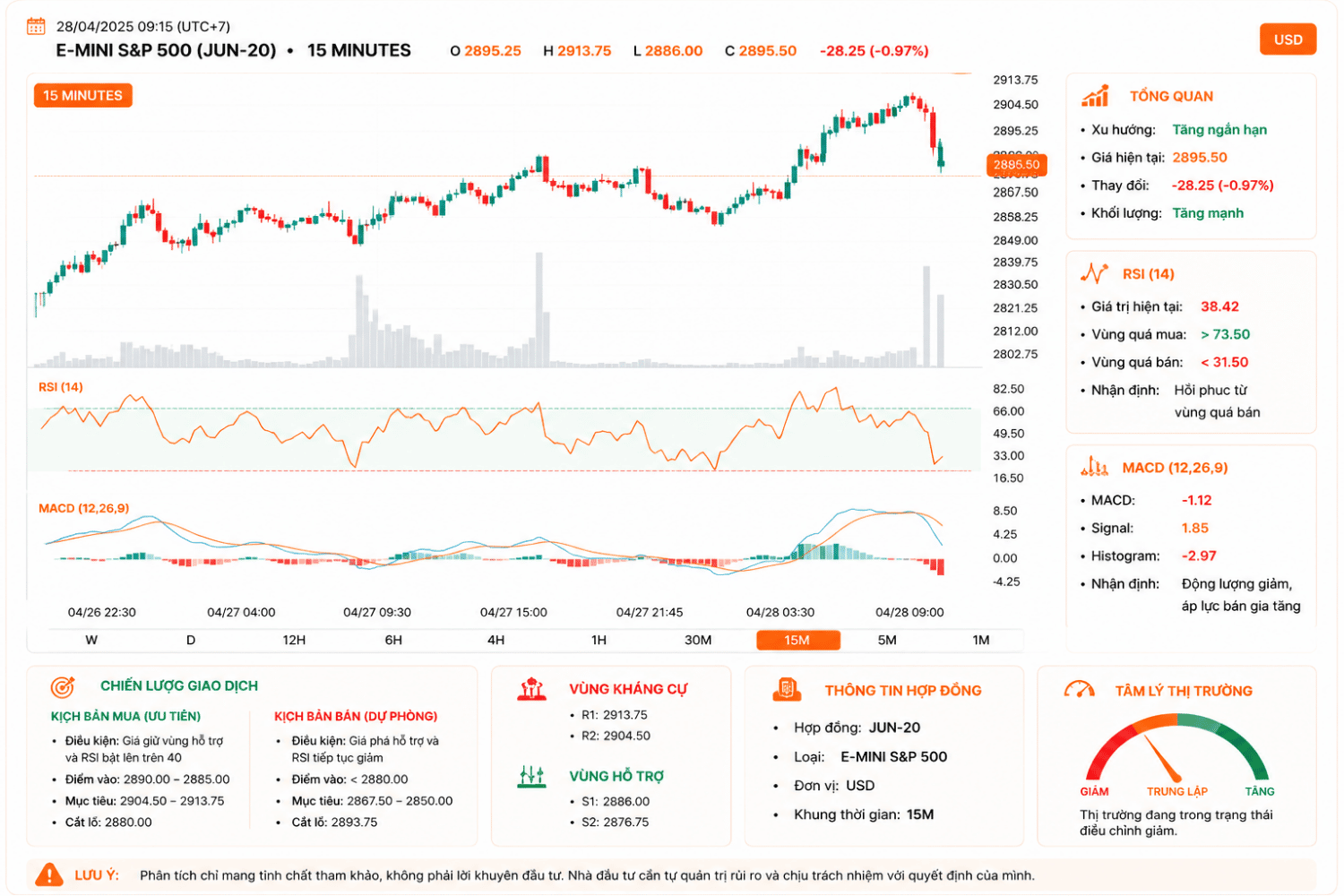
Task: Click the MACD candlestick icon in side panel
Action: [1094, 467]
